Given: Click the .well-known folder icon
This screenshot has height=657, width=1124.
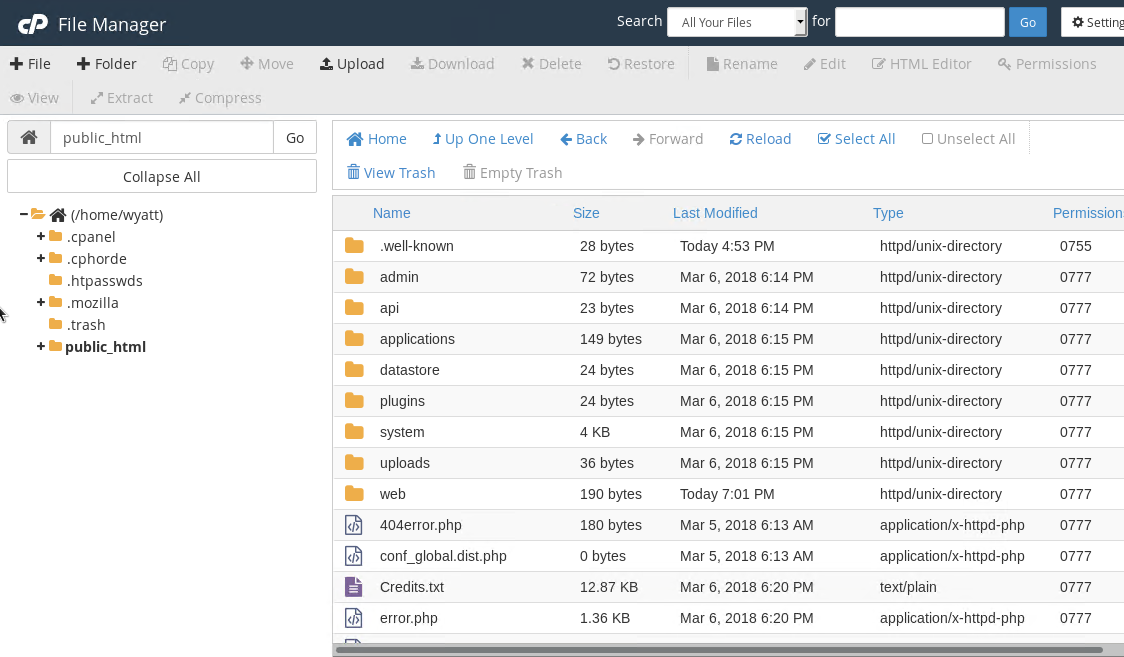Looking at the screenshot, I should [x=354, y=246].
